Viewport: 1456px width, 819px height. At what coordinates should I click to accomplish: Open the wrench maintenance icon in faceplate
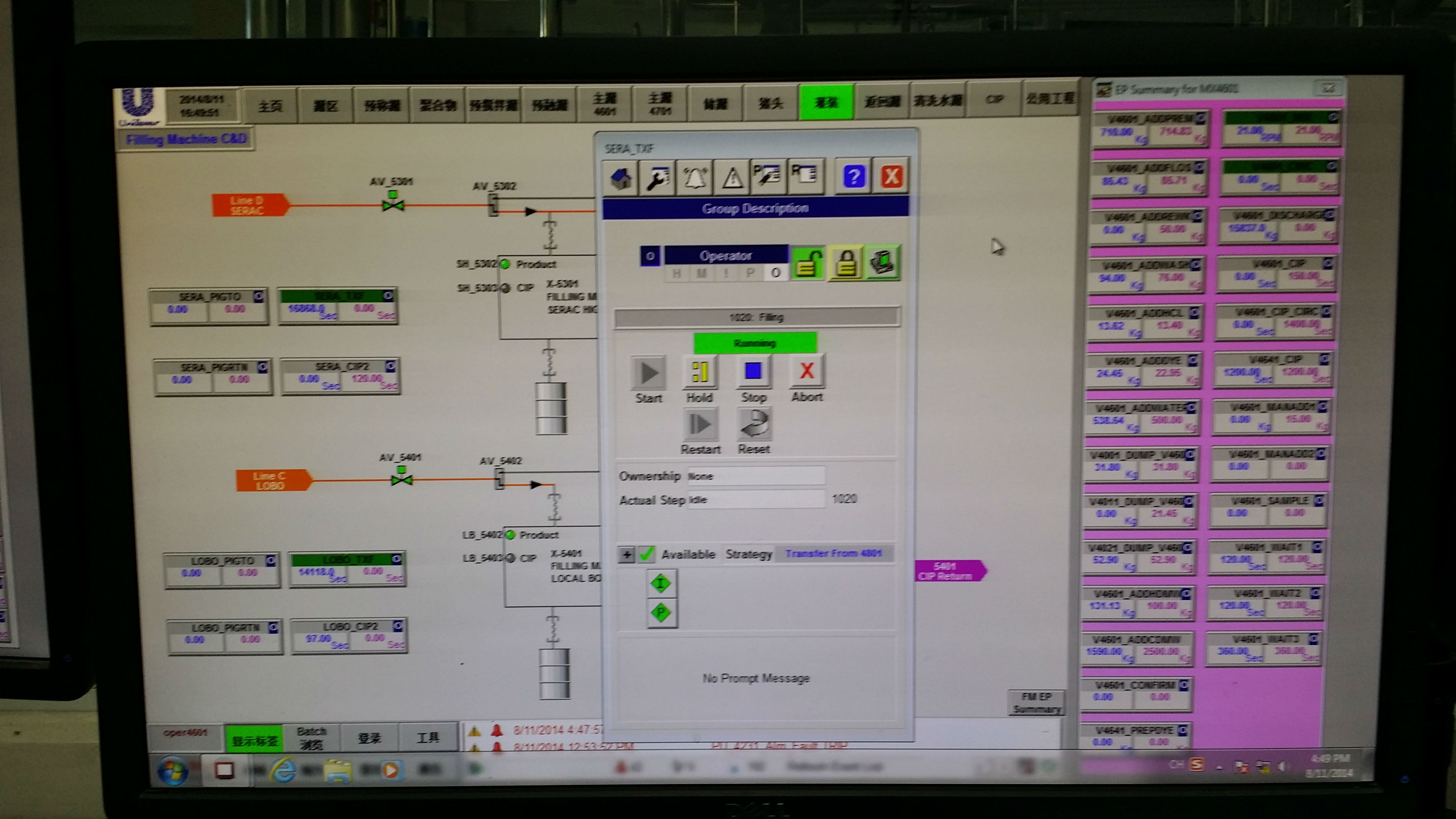tap(657, 178)
